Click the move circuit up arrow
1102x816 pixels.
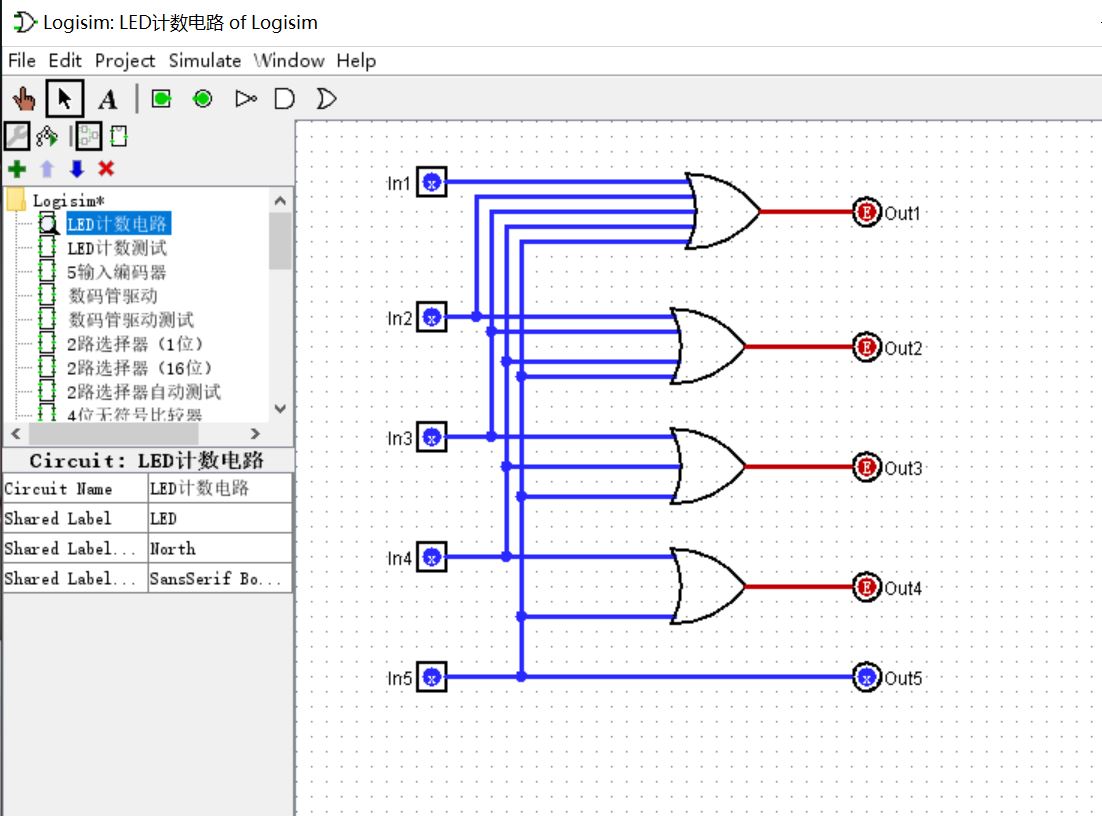(x=47, y=168)
